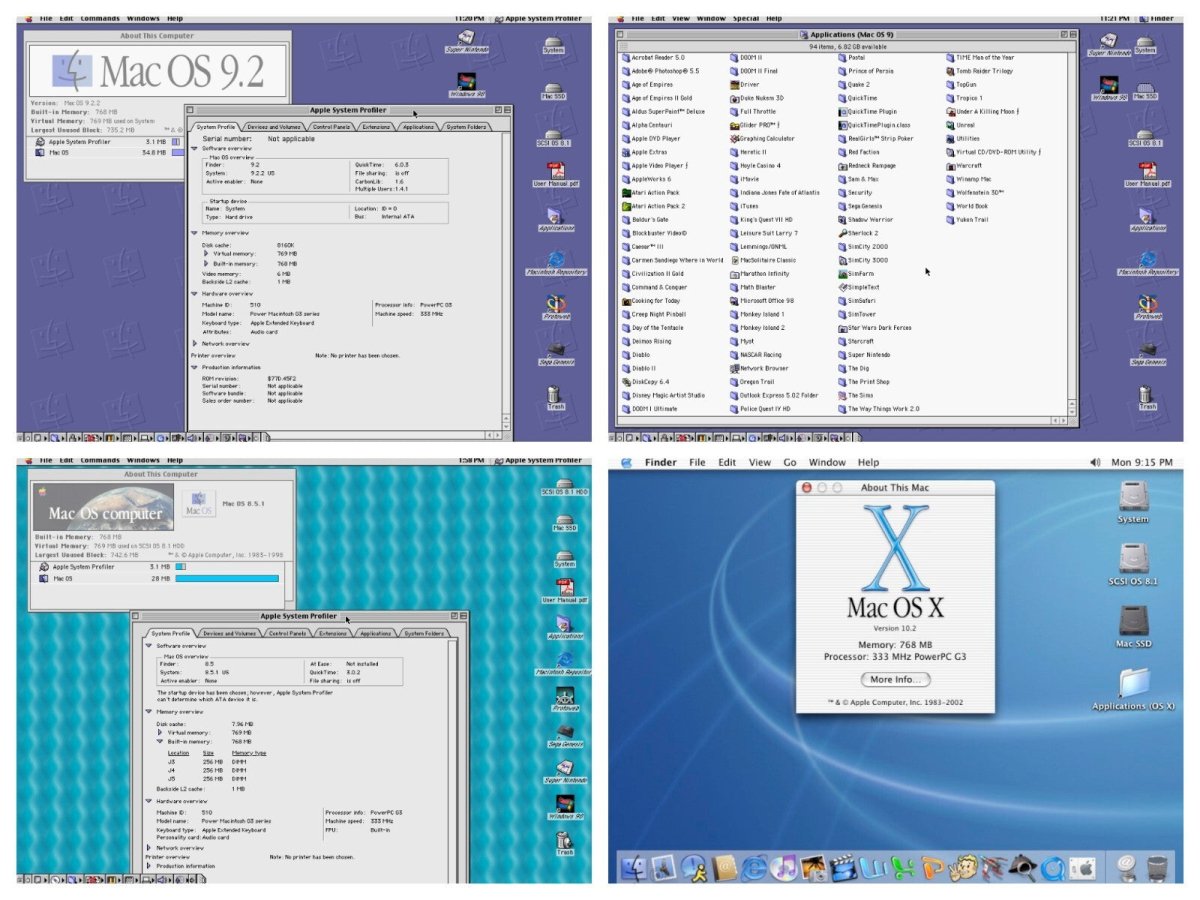The image size is (1200, 900).
Task: Select Network Browser in the Applications window
Action: 759,368
